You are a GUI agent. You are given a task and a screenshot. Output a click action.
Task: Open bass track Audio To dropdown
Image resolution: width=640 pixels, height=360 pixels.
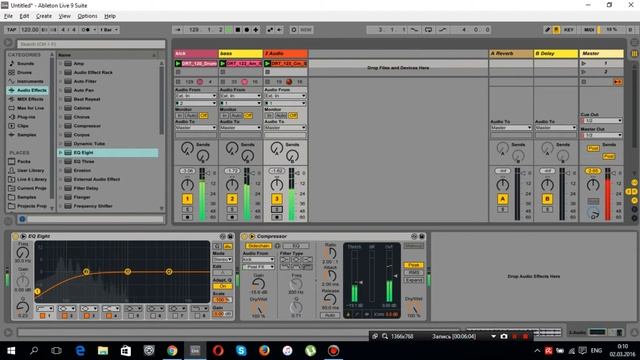[x=240, y=128]
